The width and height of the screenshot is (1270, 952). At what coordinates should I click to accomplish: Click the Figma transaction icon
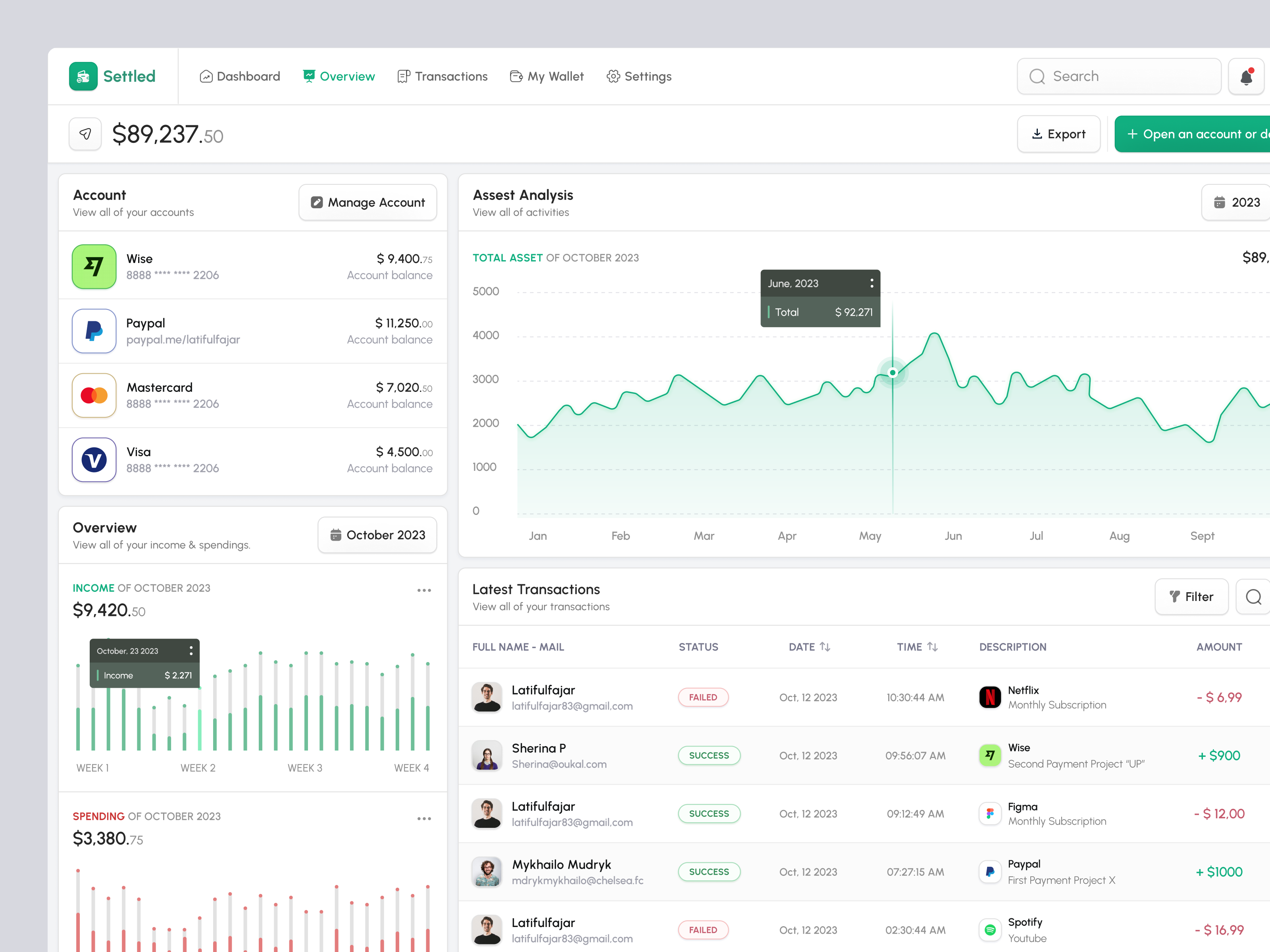pyautogui.click(x=990, y=813)
